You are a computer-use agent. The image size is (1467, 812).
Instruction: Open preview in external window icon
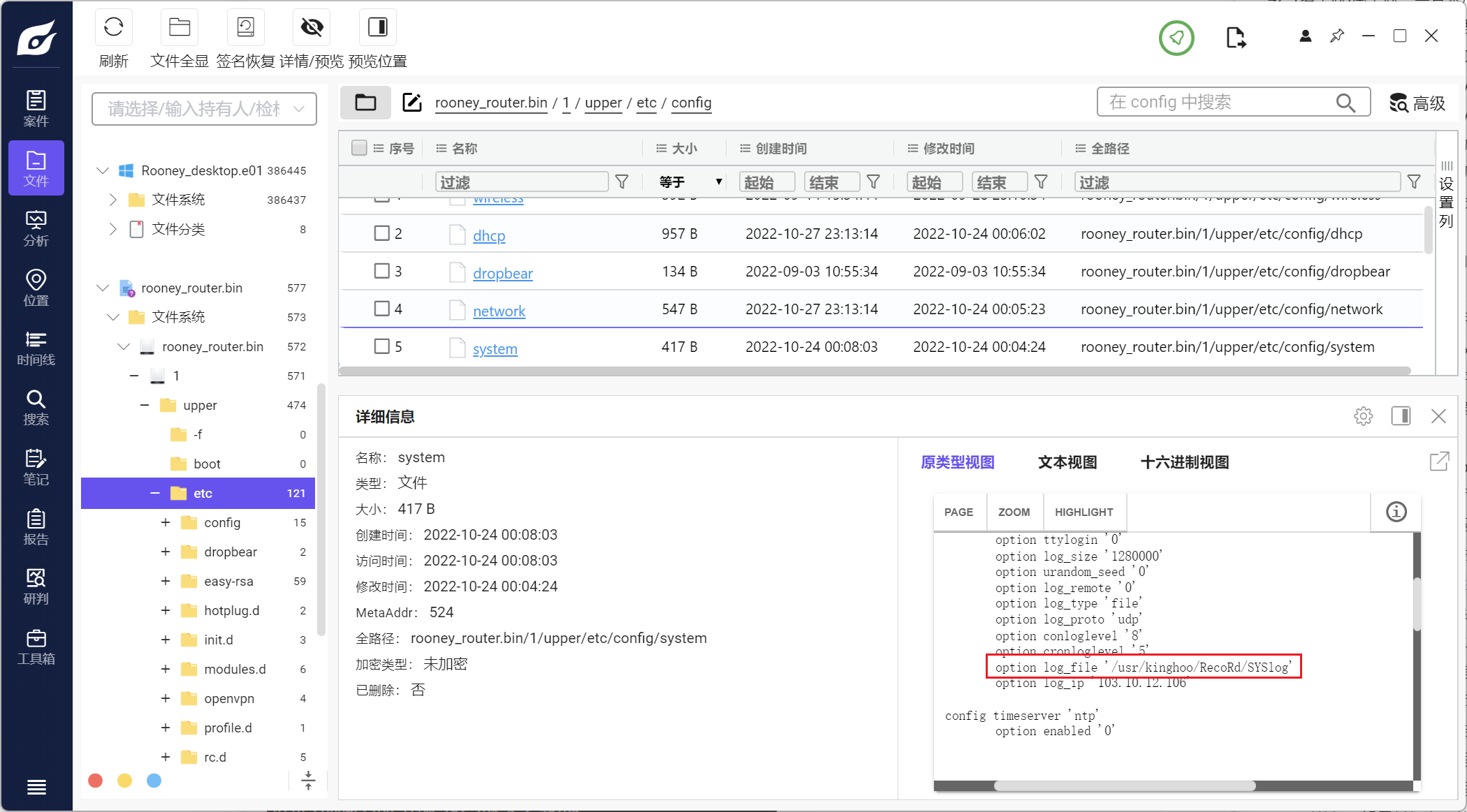pyautogui.click(x=1439, y=462)
